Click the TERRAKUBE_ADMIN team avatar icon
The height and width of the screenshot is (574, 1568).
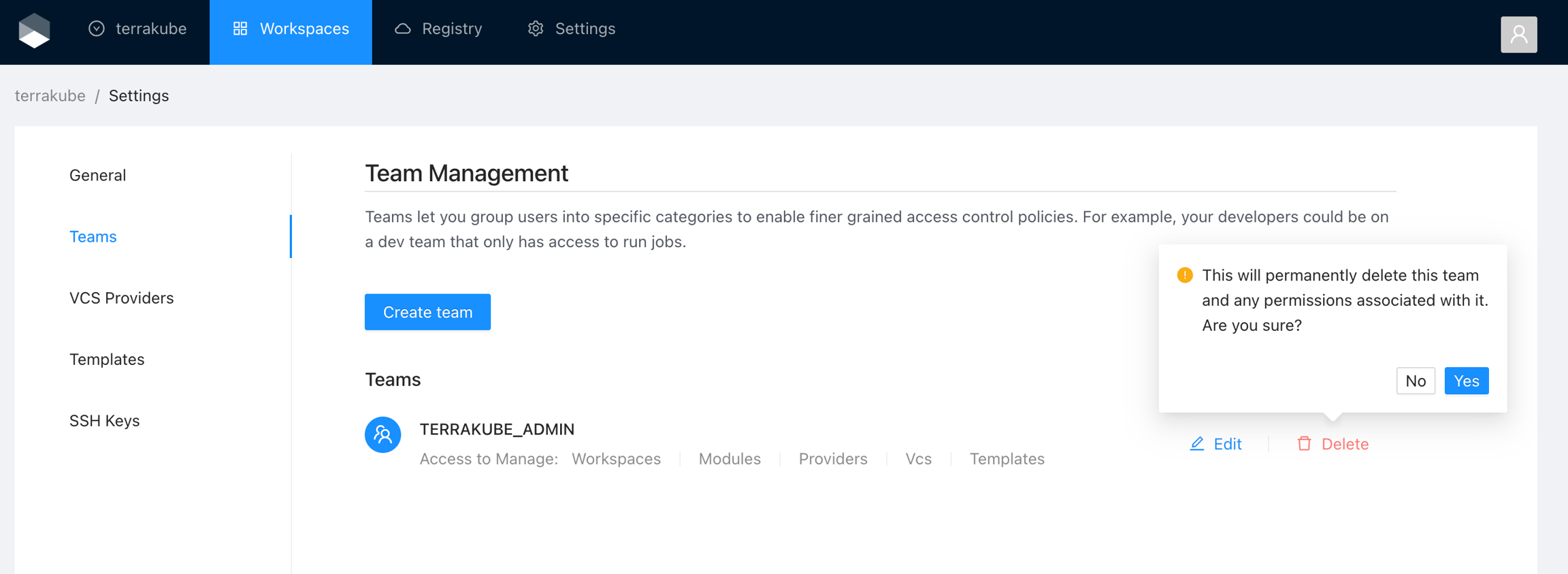coord(382,434)
